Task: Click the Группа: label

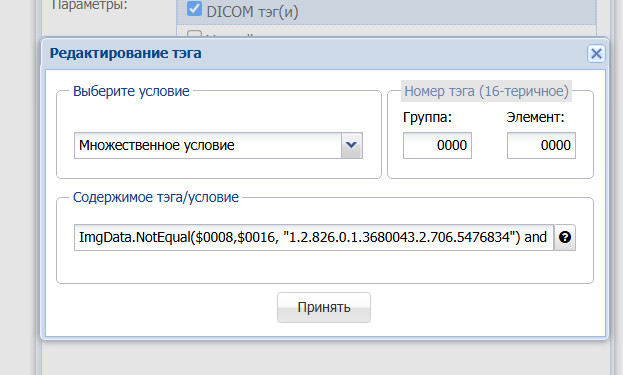Action: click(427, 117)
